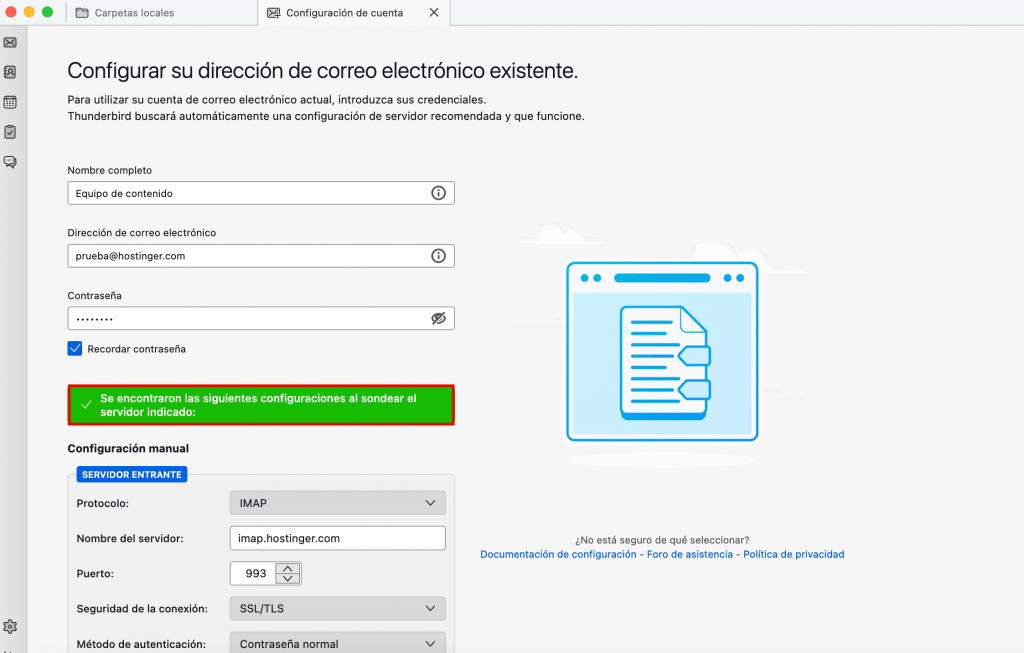Open the Tasks sidebar icon
Image resolution: width=1024 pixels, height=653 pixels.
(x=10, y=132)
